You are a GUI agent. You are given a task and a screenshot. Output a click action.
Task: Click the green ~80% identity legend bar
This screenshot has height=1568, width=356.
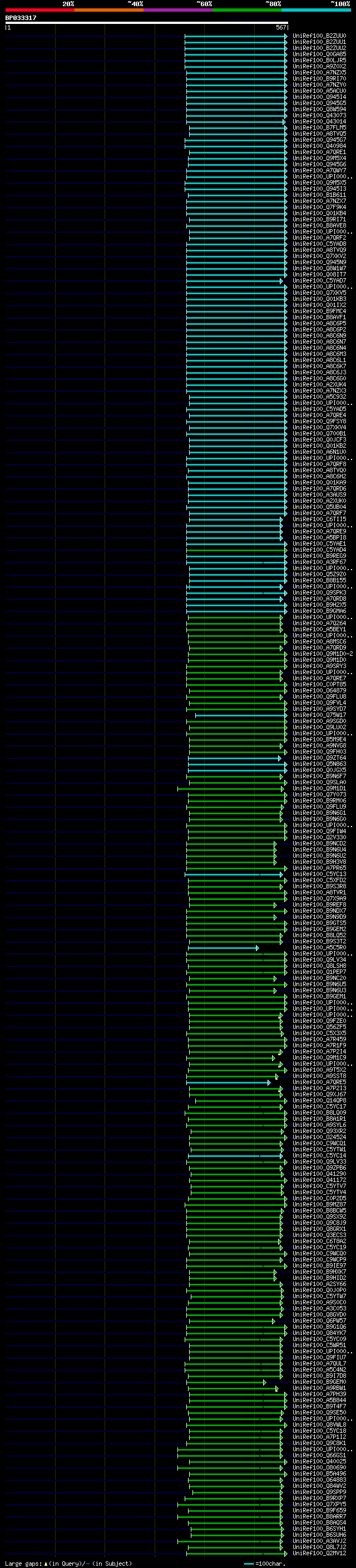[x=247, y=10]
